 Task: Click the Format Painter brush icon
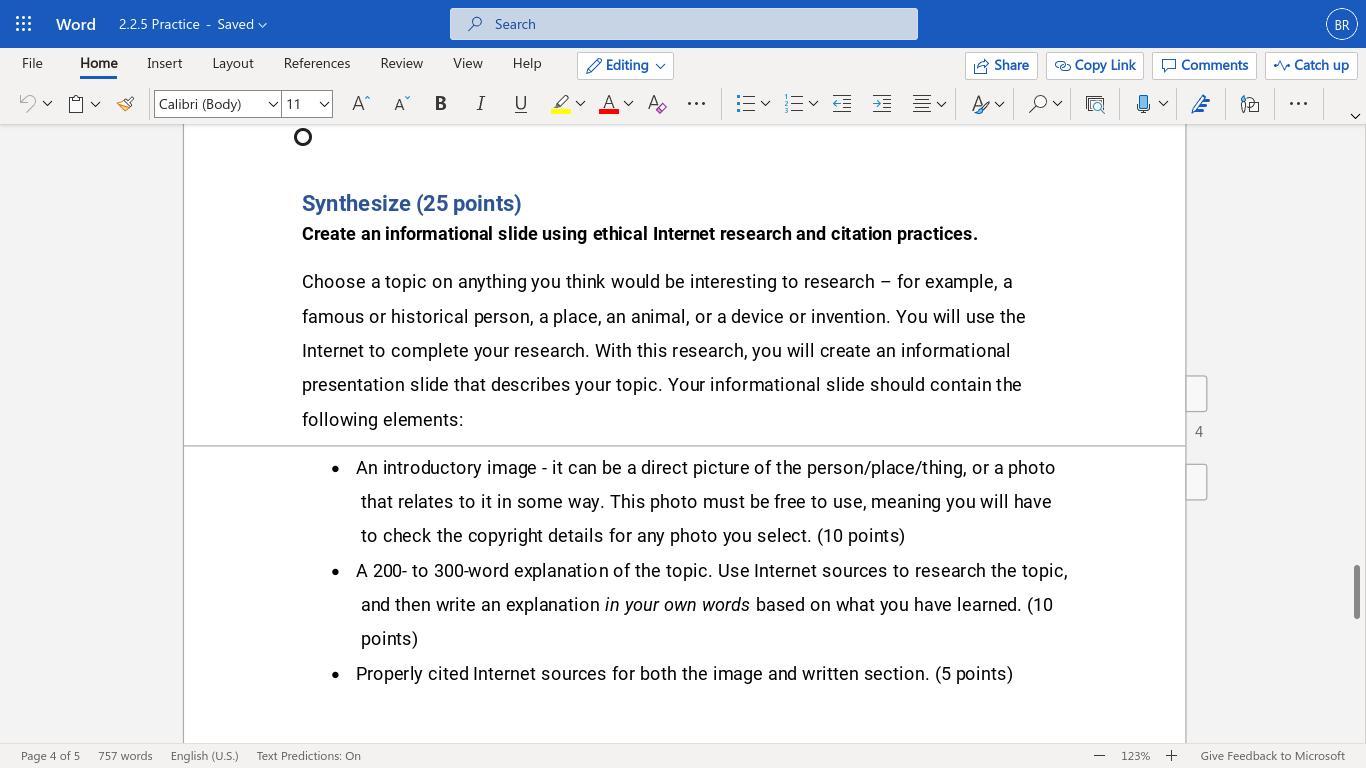125,104
